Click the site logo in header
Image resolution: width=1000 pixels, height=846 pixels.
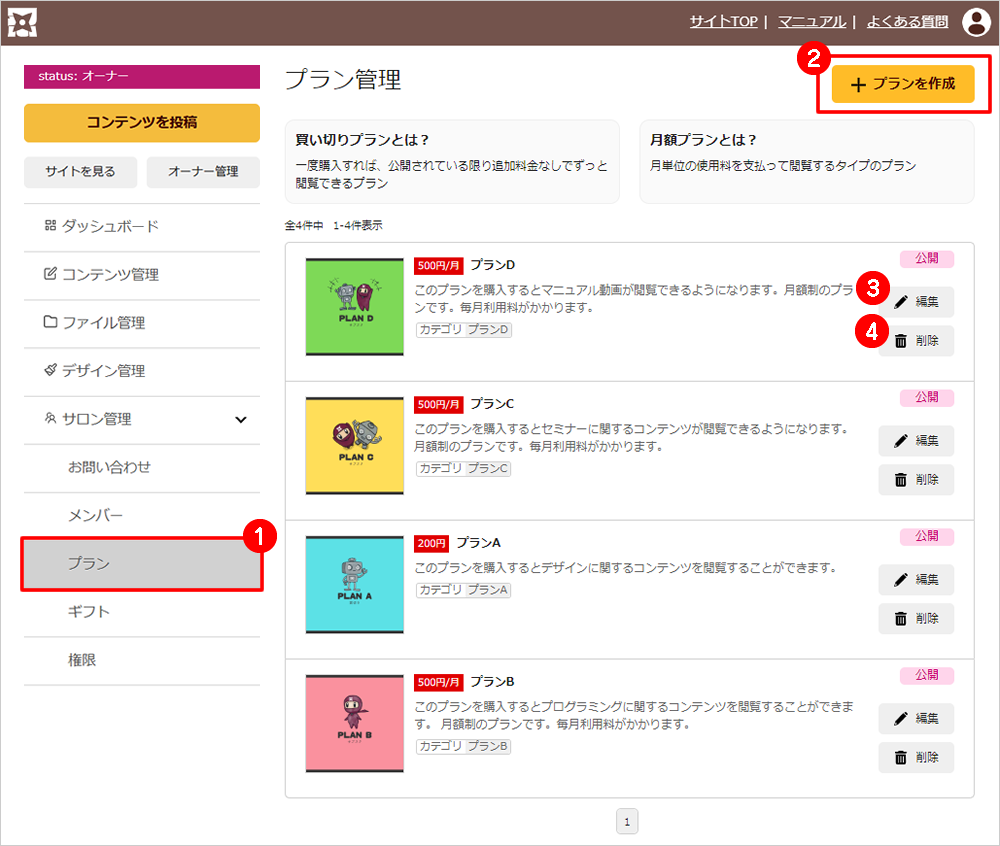pyautogui.click(x=22, y=22)
